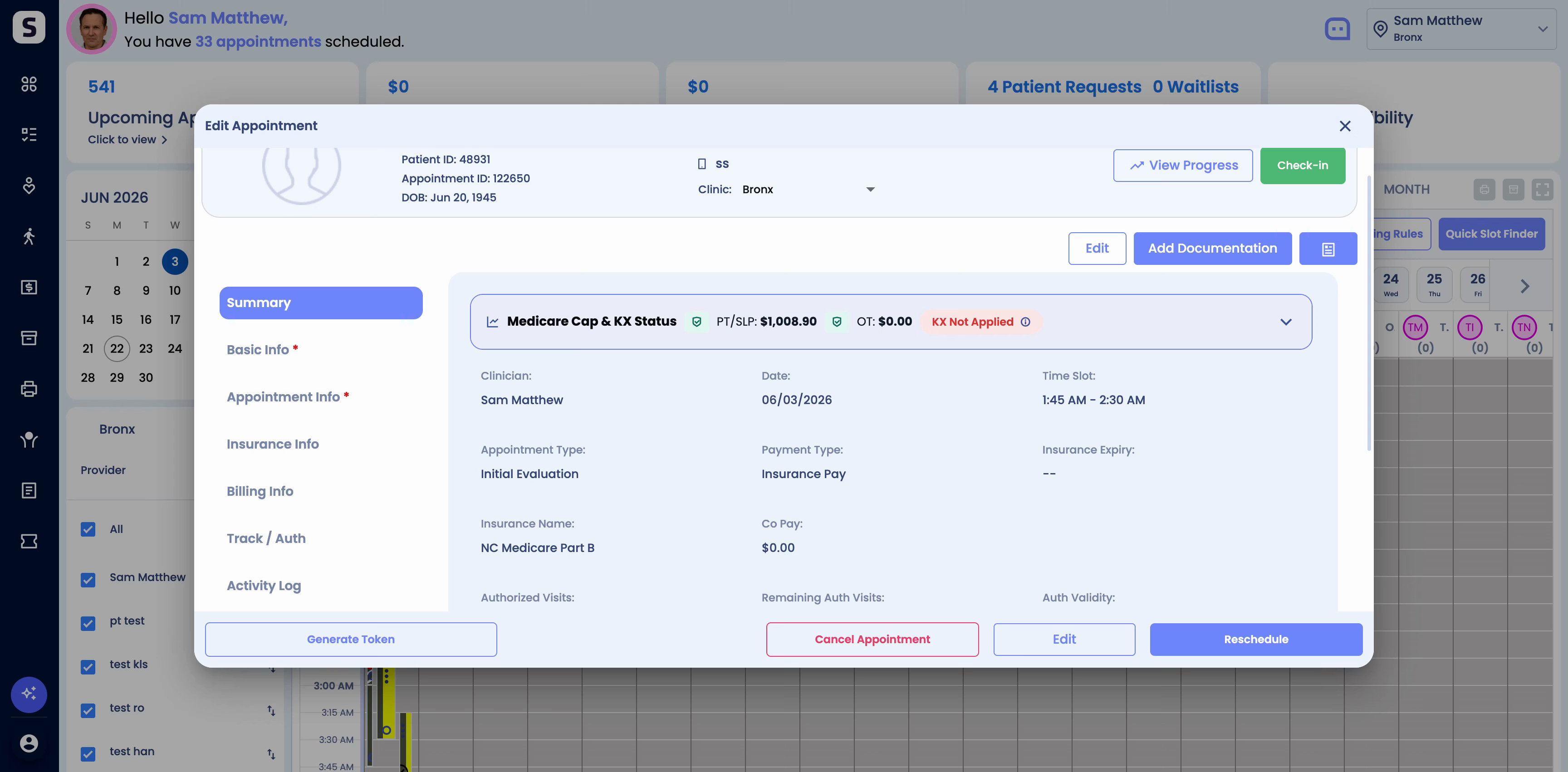
Task: Click the next week arrow in calendar
Action: pyautogui.click(x=1525, y=286)
